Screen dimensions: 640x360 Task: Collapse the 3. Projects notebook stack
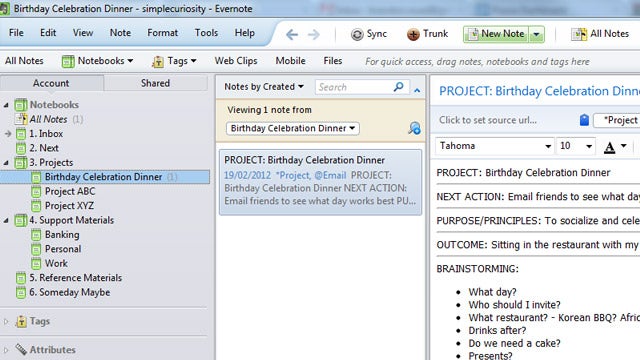pos(6,162)
